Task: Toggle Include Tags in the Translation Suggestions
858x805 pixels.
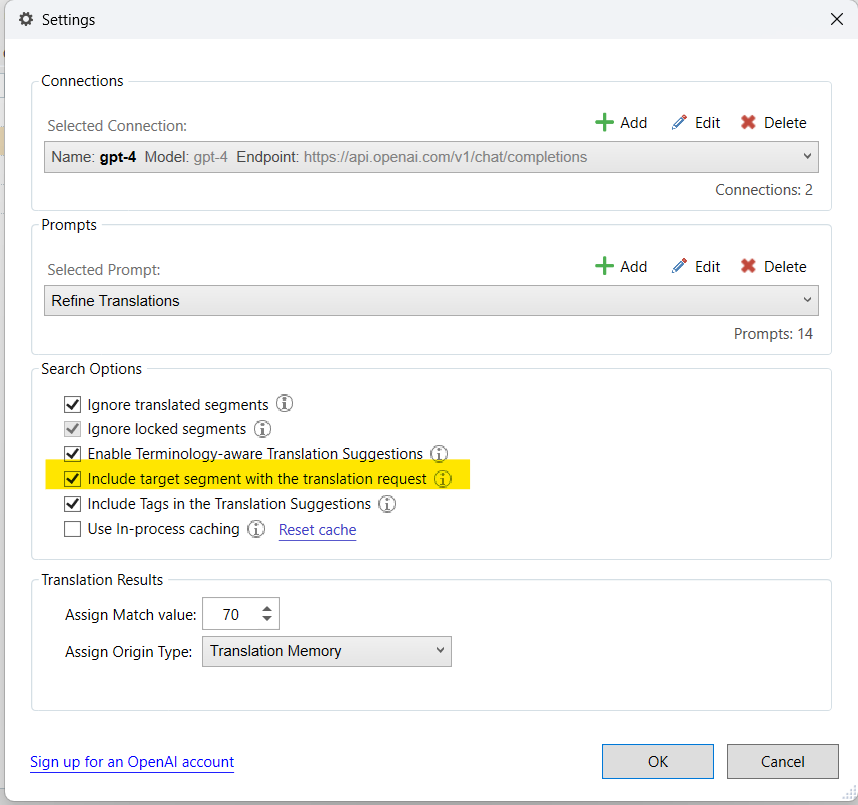Action: click(x=72, y=503)
